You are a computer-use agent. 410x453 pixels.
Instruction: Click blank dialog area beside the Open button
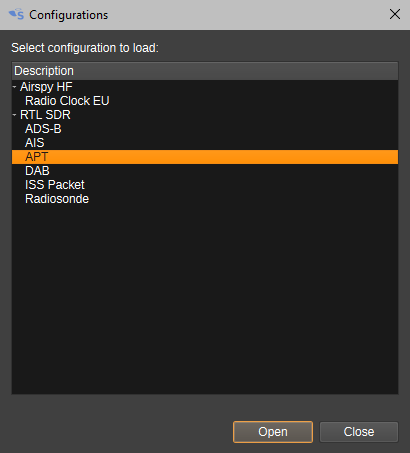120,432
